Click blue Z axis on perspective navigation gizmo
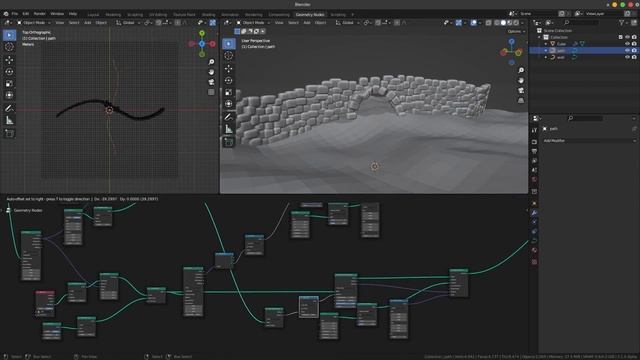This screenshot has width=640, height=360. click(511, 42)
